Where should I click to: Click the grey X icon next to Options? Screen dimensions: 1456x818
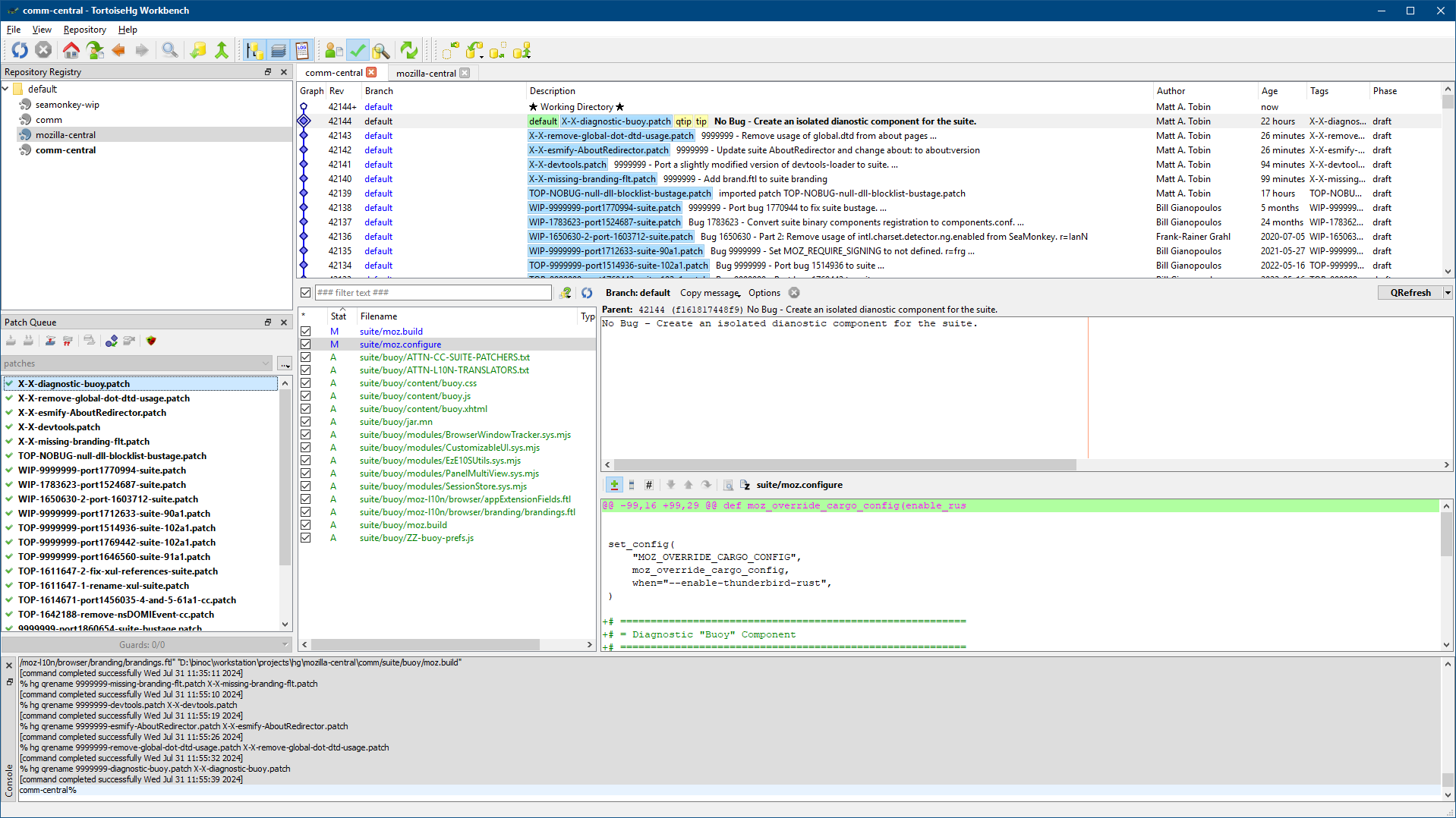point(794,293)
